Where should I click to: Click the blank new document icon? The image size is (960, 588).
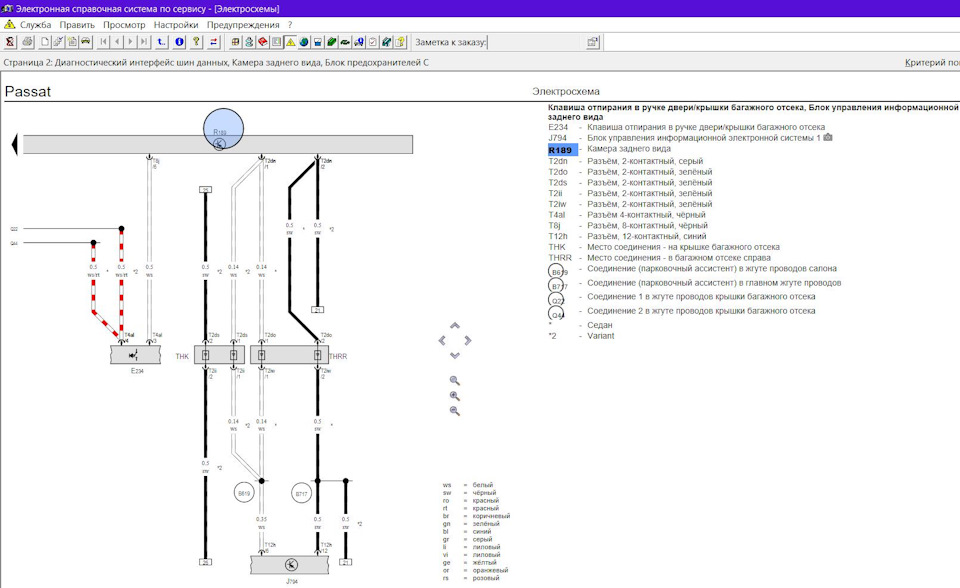tap(45, 42)
